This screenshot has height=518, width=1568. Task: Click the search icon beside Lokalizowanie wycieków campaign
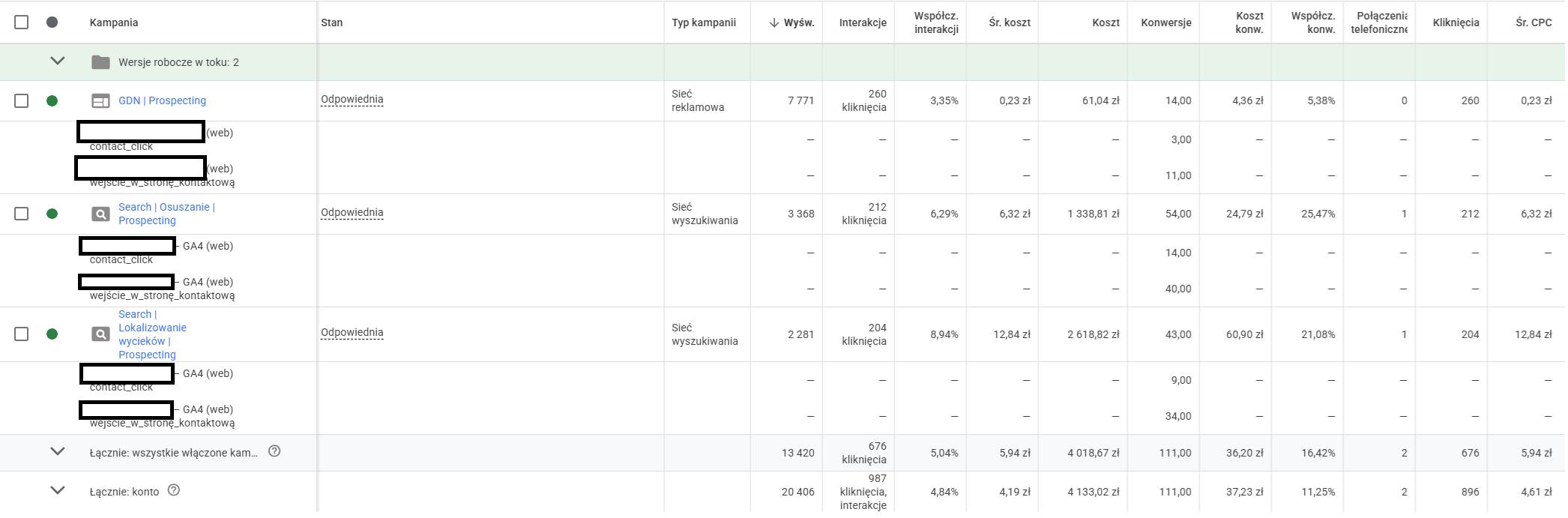click(100, 334)
